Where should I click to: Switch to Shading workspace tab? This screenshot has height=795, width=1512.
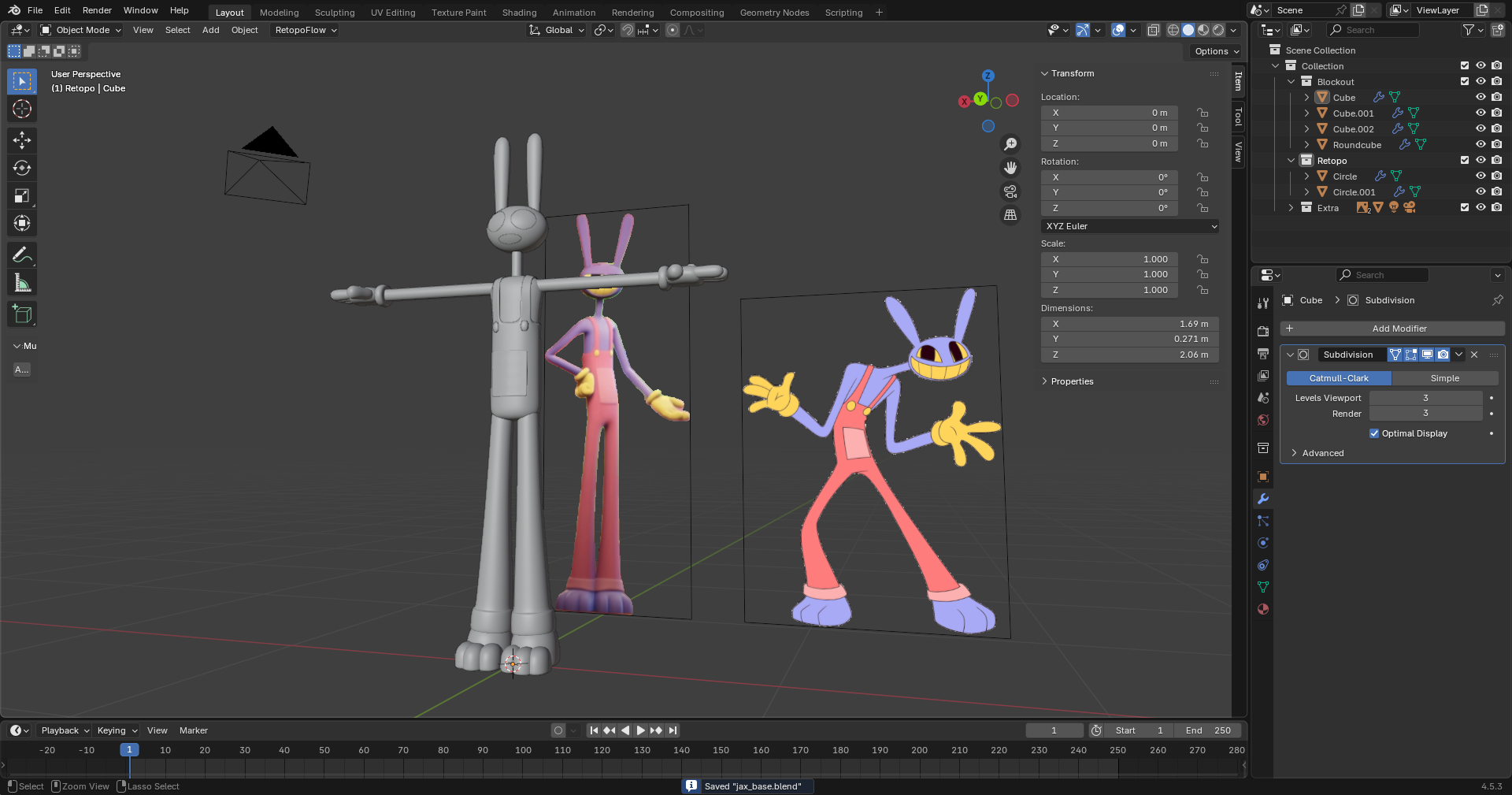(x=519, y=13)
